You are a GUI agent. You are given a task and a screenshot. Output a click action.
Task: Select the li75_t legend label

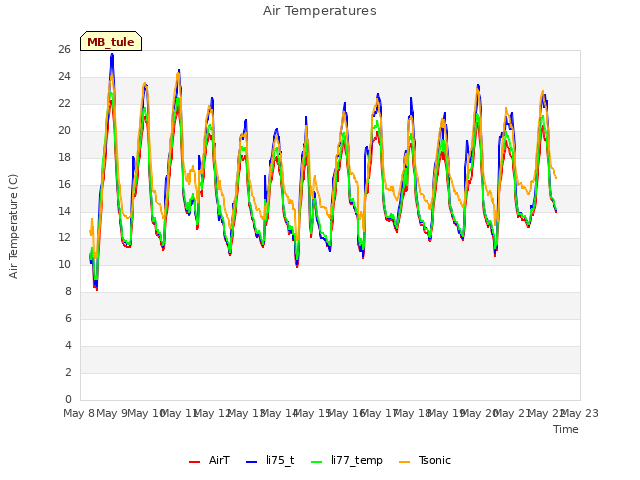tap(280, 460)
